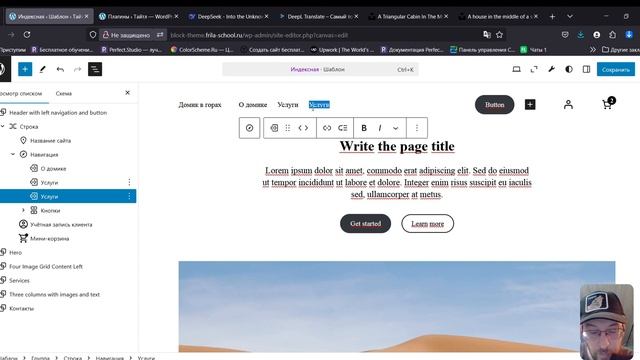Add a submenu to the link
Viewport: 640px width, 360px height.
click(343, 128)
